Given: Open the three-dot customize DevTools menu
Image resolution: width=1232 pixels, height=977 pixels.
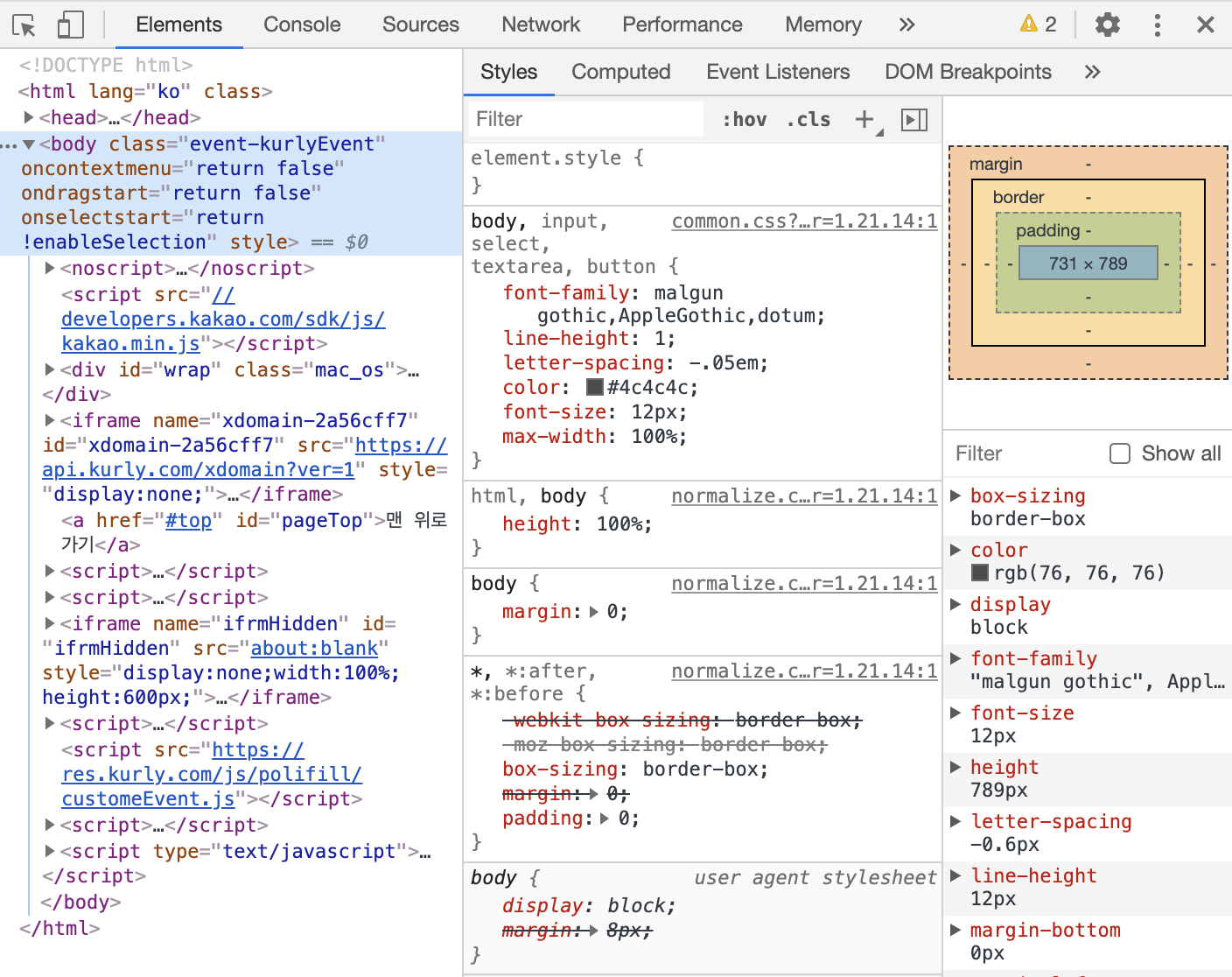Looking at the screenshot, I should 1158,25.
